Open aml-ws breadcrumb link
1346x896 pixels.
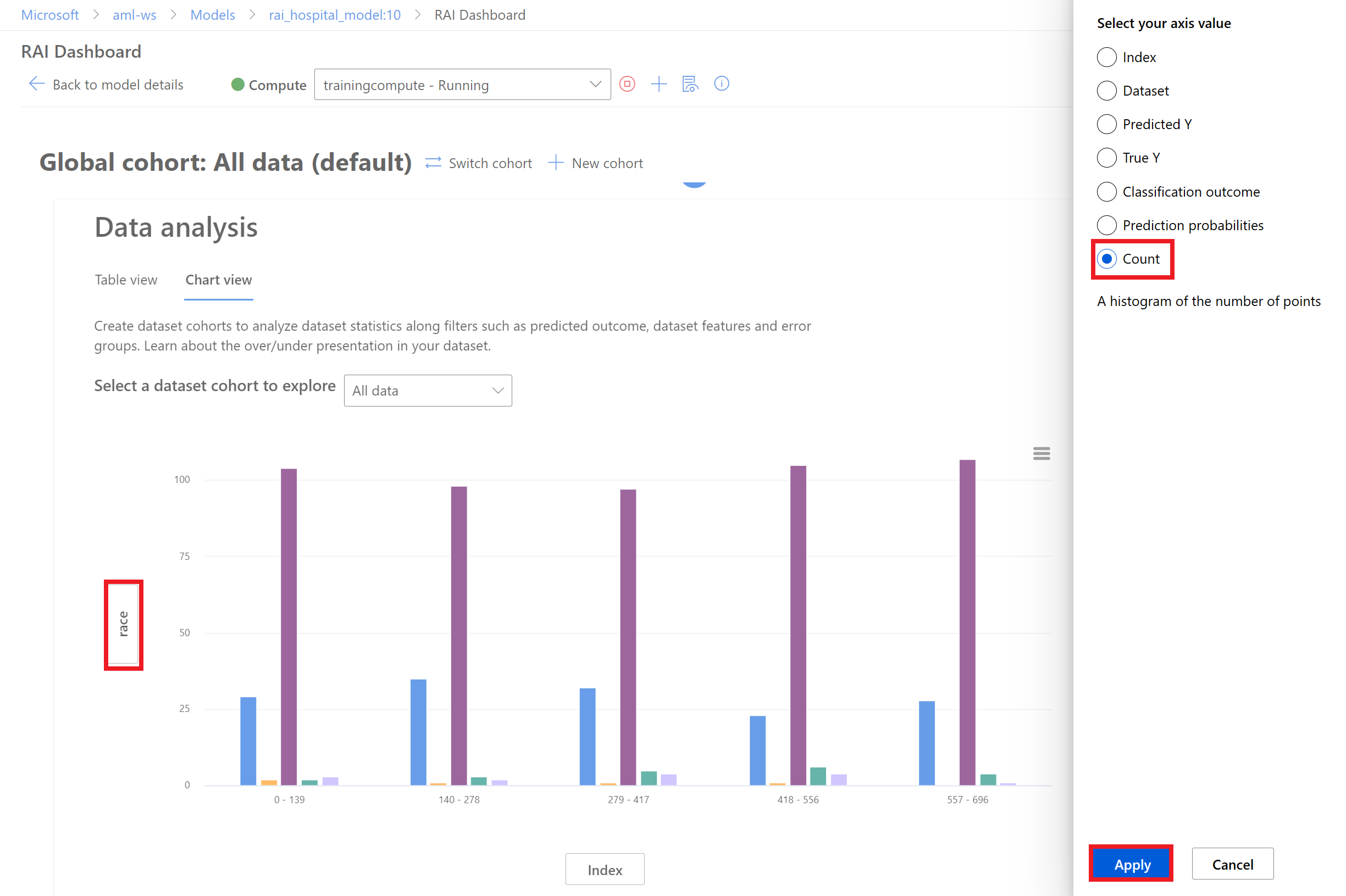(x=134, y=15)
